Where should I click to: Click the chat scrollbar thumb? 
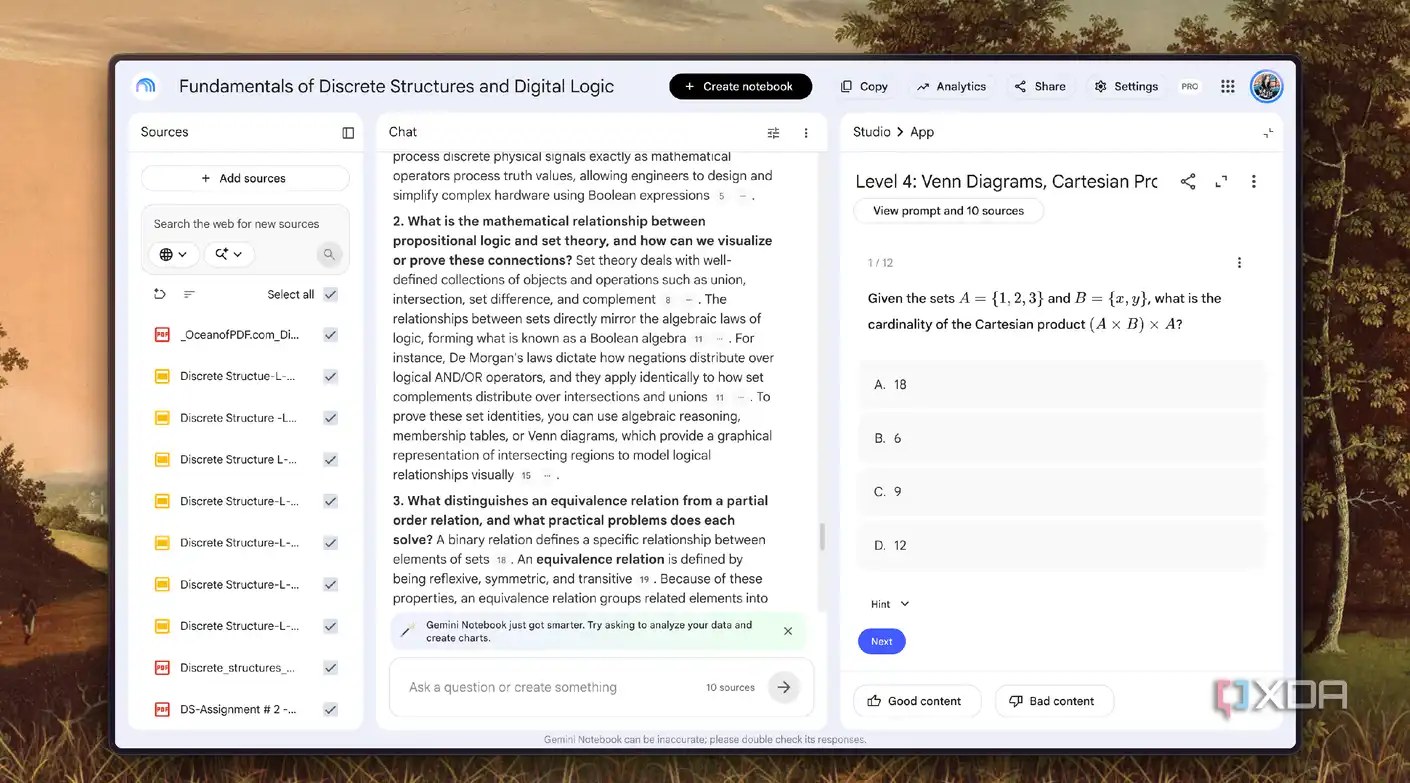(822, 536)
